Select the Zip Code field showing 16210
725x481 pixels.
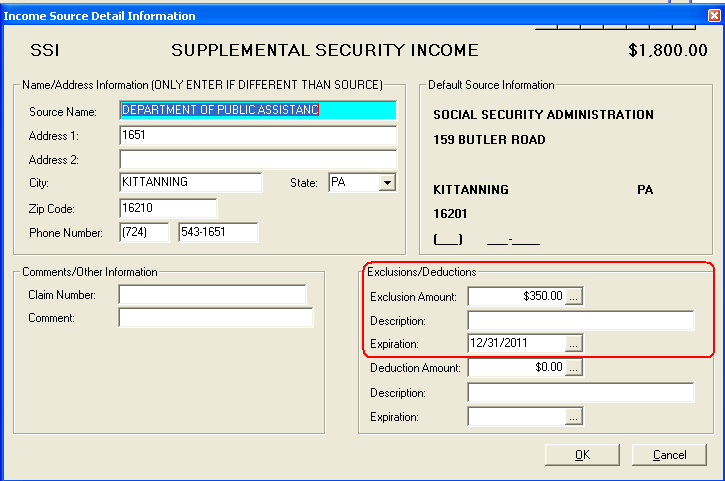[x=166, y=208]
